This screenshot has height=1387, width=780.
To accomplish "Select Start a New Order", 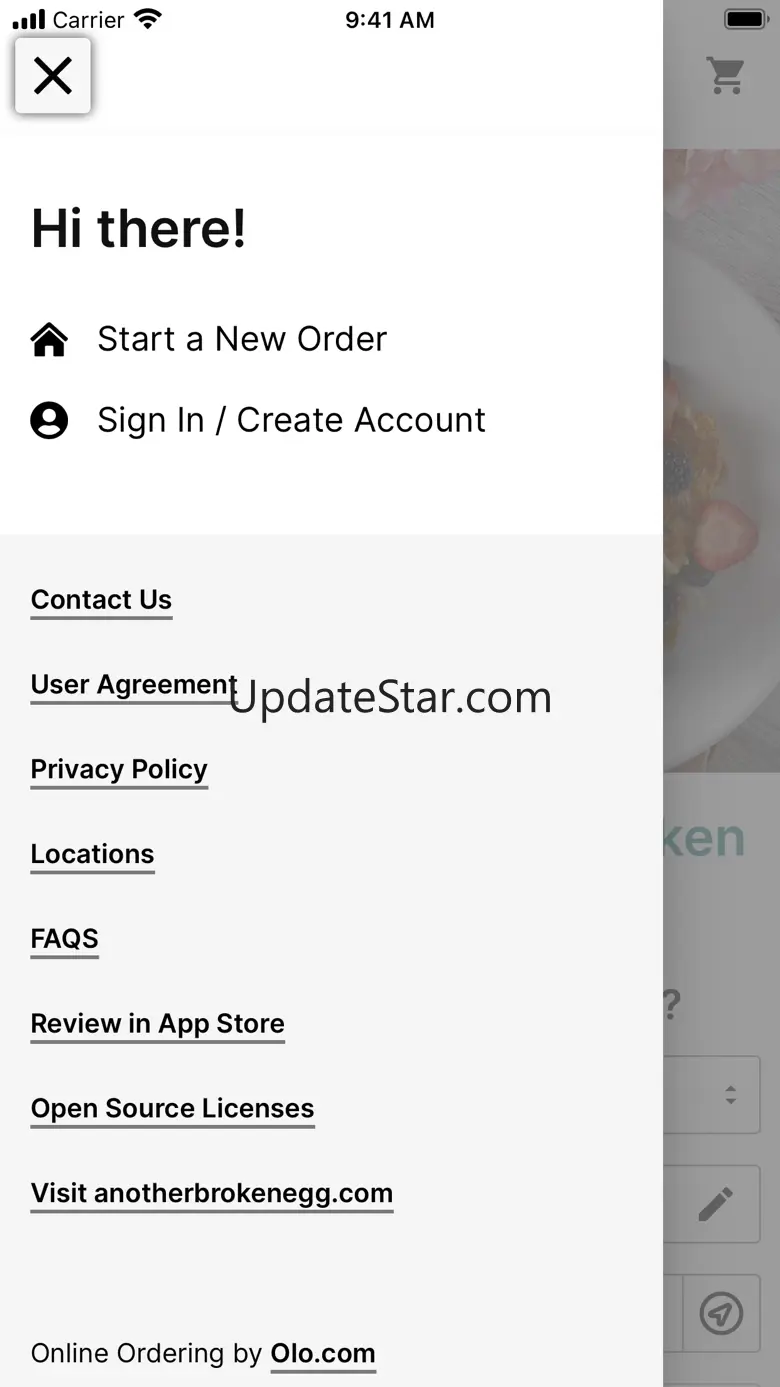I will pyautogui.click(x=242, y=340).
